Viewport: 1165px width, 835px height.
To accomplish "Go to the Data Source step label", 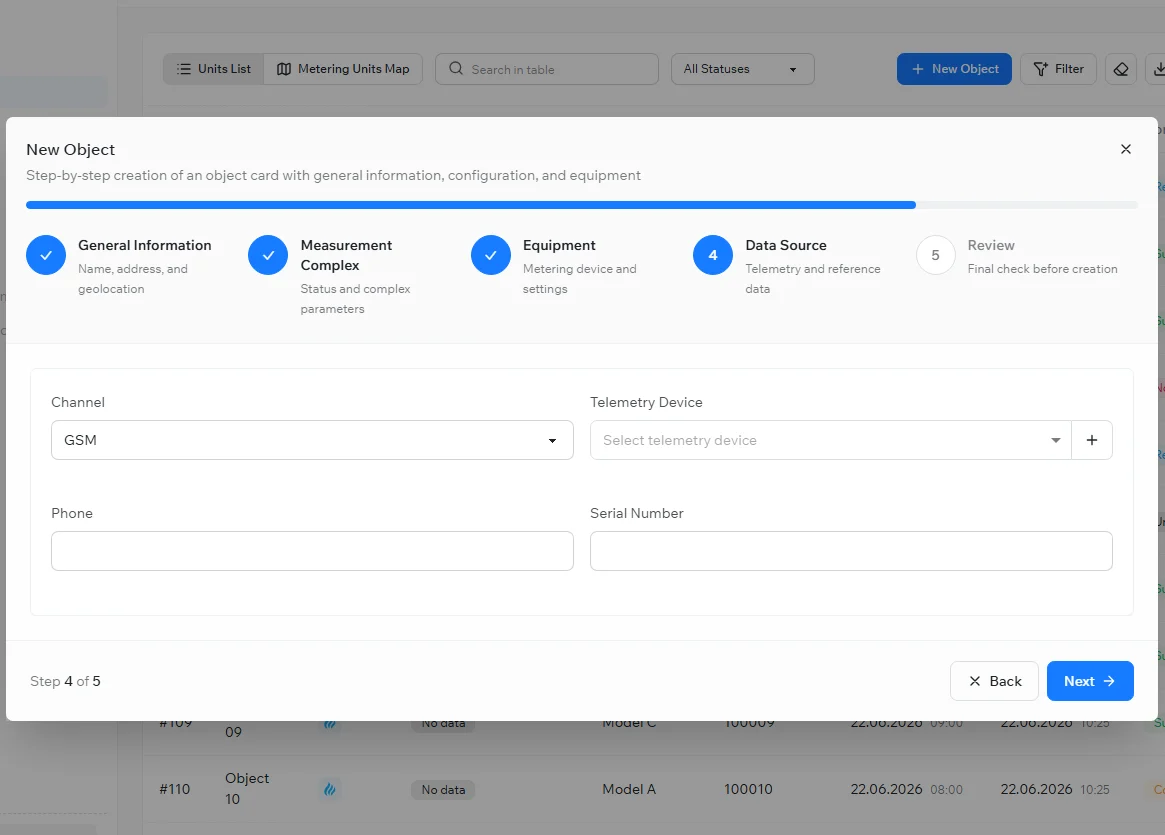I will coord(785,245).
